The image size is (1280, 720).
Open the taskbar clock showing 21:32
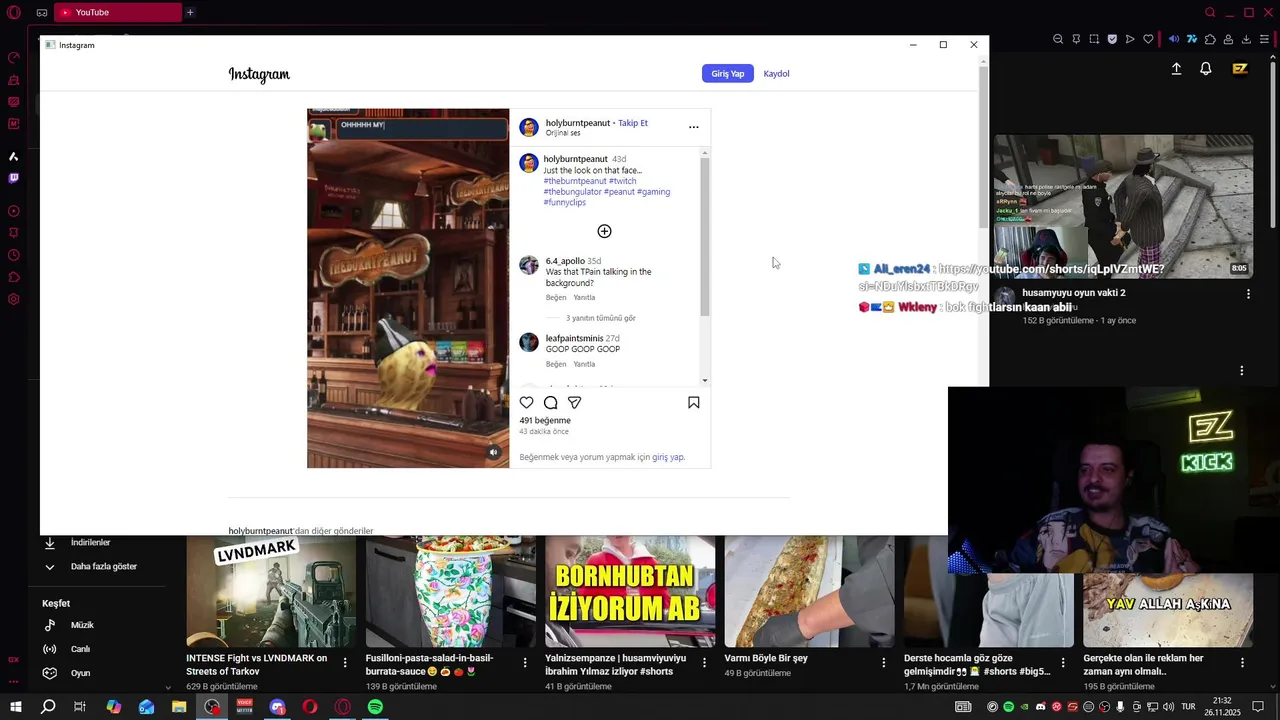1222,707
